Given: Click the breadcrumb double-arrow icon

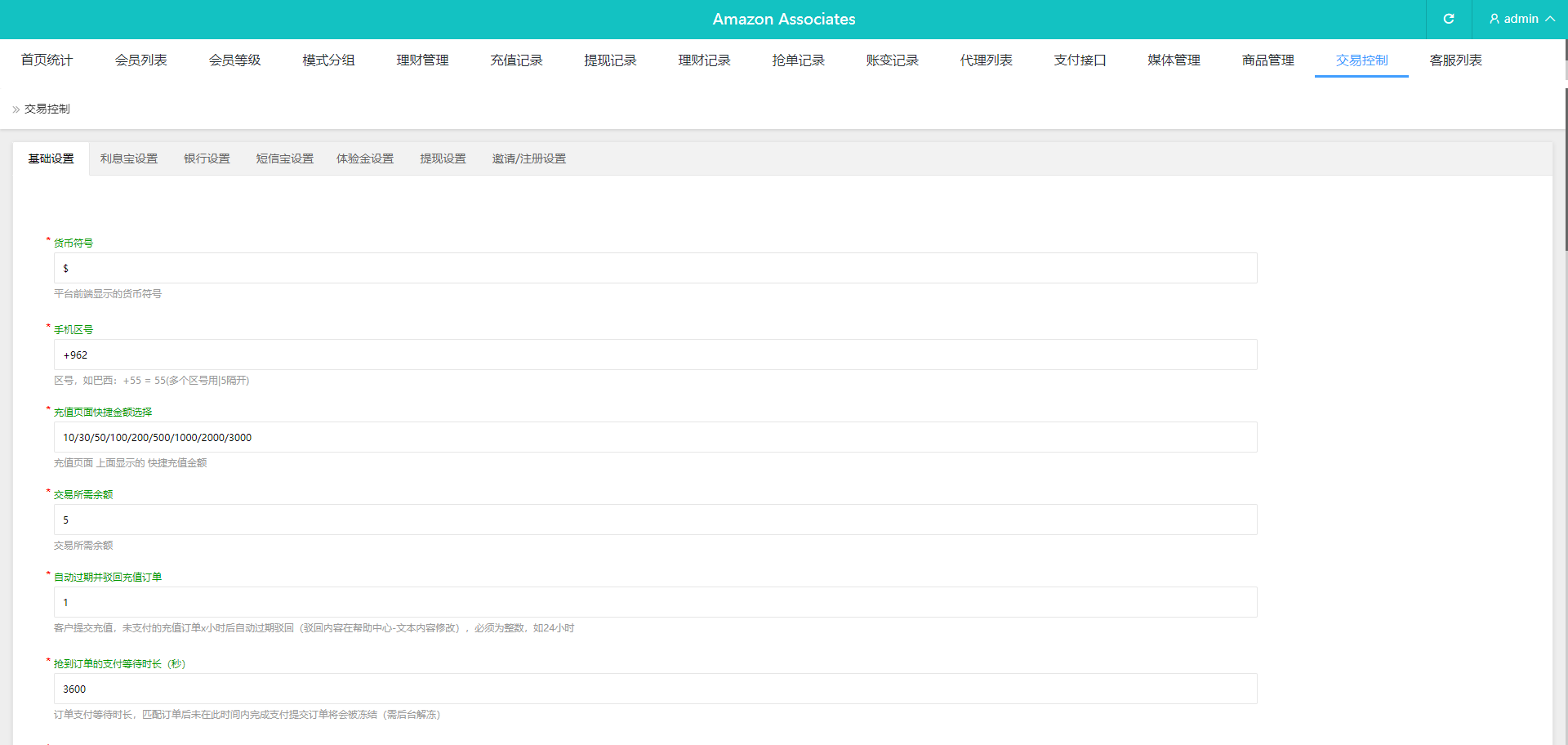Looking at the screenshot, I should pos(16,109).
